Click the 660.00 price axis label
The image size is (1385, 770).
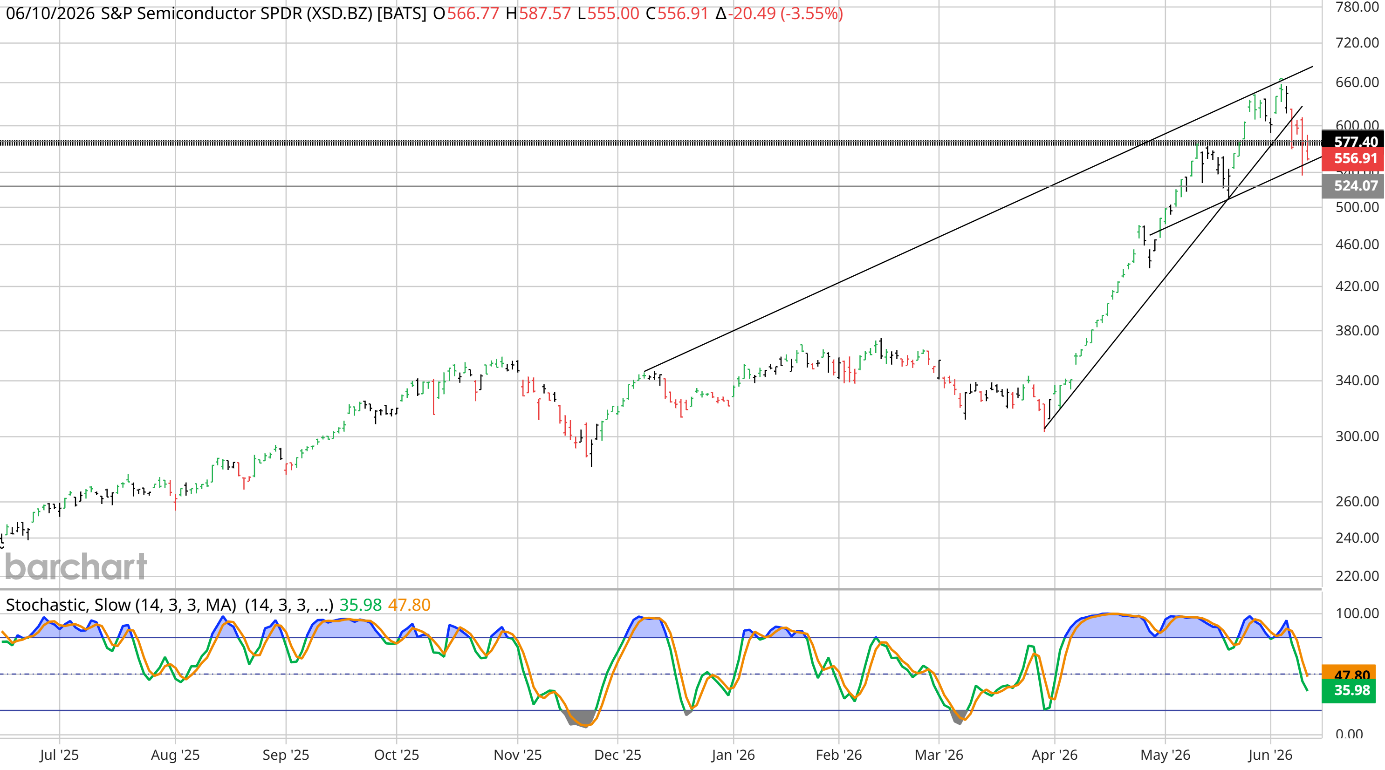(1357, 83)
